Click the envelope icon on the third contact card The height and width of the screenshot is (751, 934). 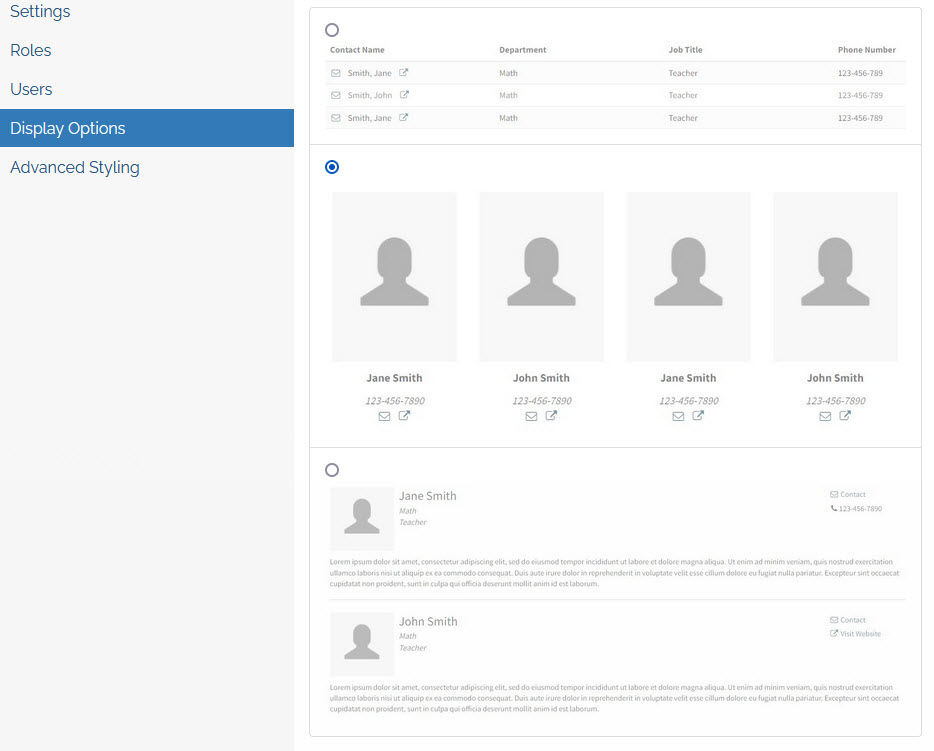tap(678, 416)
